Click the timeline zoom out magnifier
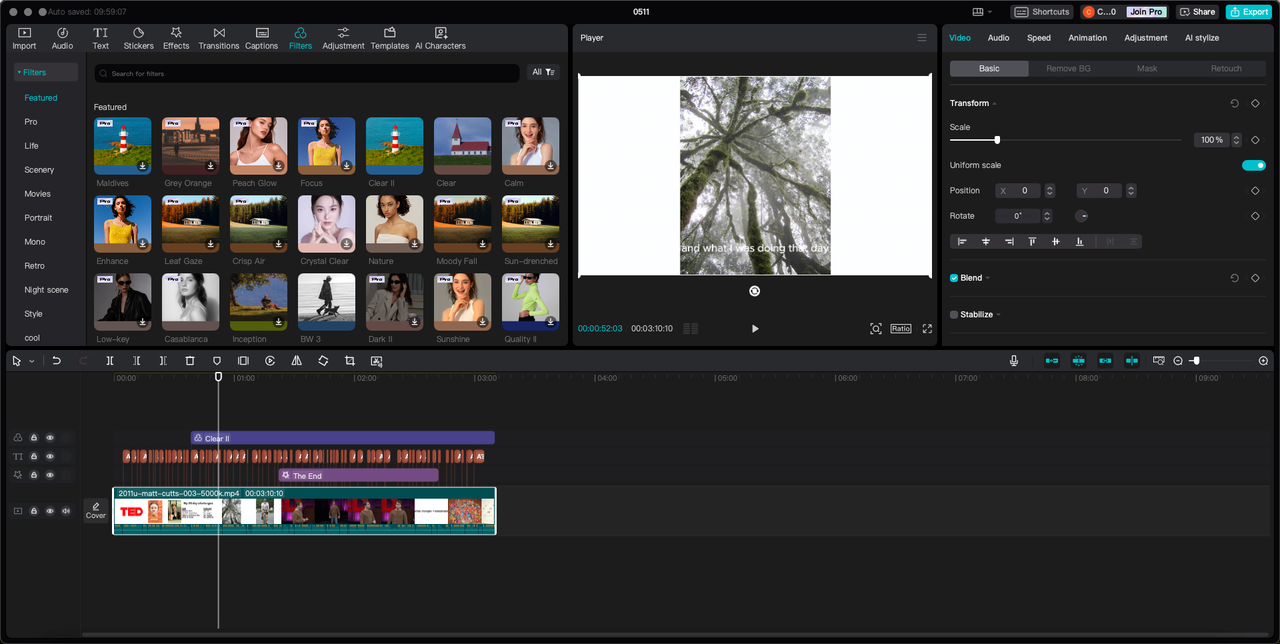Screen dimensions: 1280x644 [x=1178, y=361]
